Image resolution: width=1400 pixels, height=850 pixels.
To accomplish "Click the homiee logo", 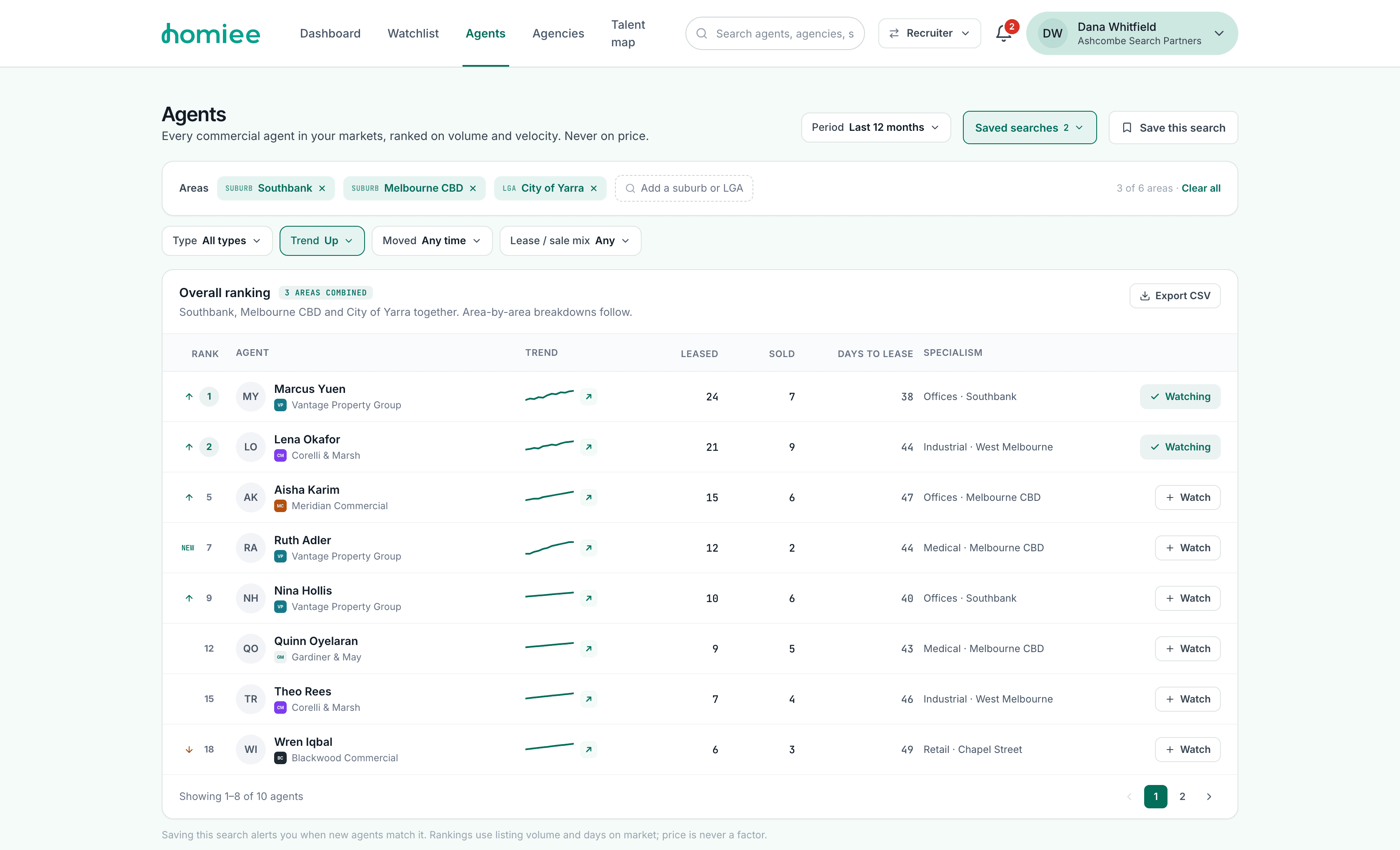I will pyautogui.click(x=211, y=33).
